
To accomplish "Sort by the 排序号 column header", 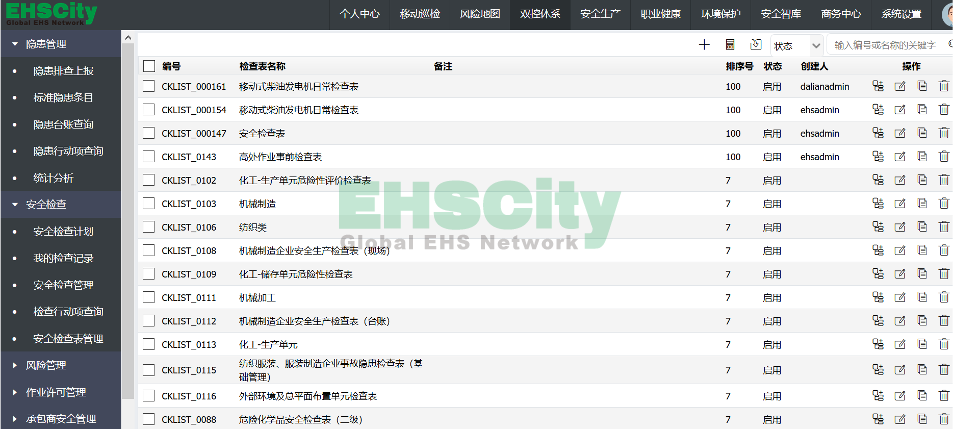I will pos(739,66).
